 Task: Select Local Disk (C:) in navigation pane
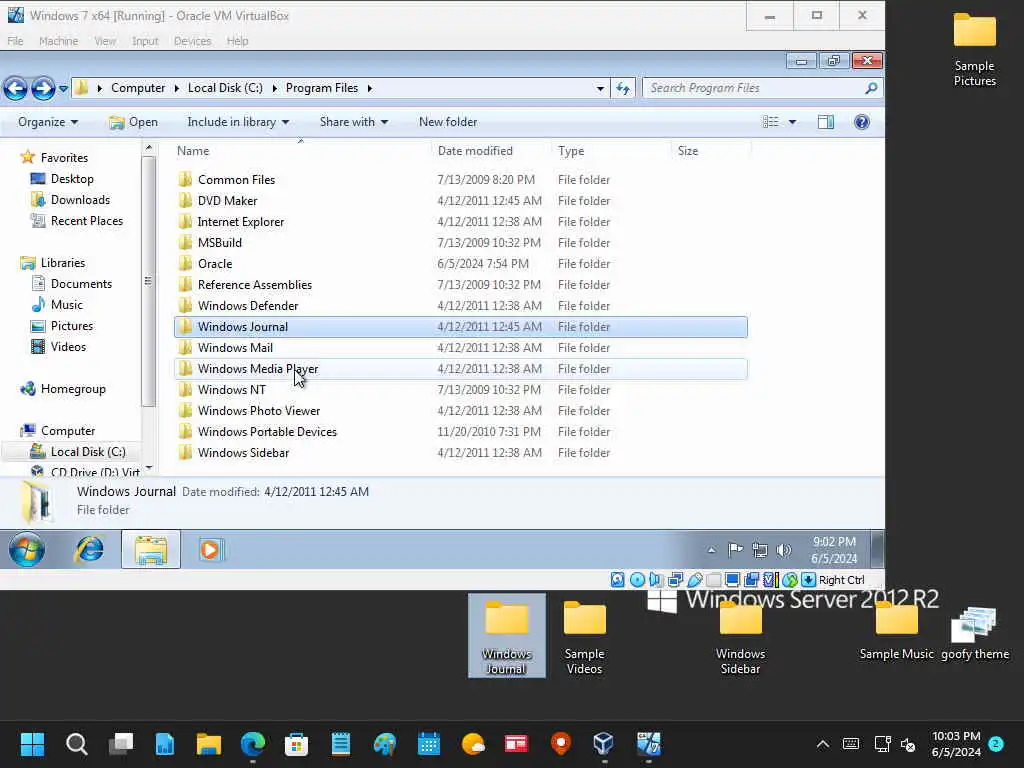point(78,451)
